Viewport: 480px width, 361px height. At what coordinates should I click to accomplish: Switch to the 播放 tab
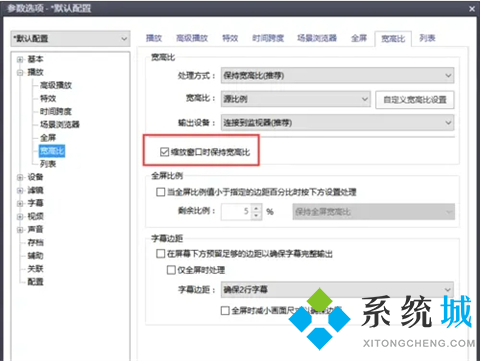click(154, 38)
